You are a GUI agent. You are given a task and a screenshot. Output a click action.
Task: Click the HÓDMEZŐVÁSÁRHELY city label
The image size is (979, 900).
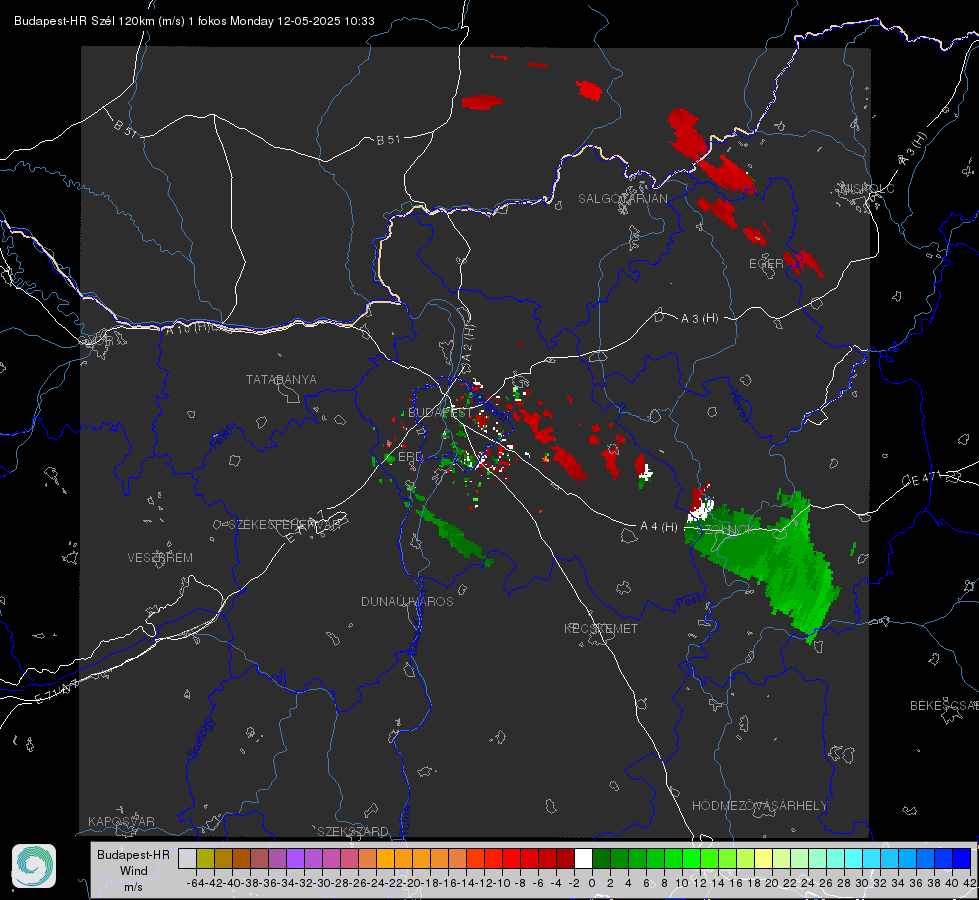click(x=759, y=806)
